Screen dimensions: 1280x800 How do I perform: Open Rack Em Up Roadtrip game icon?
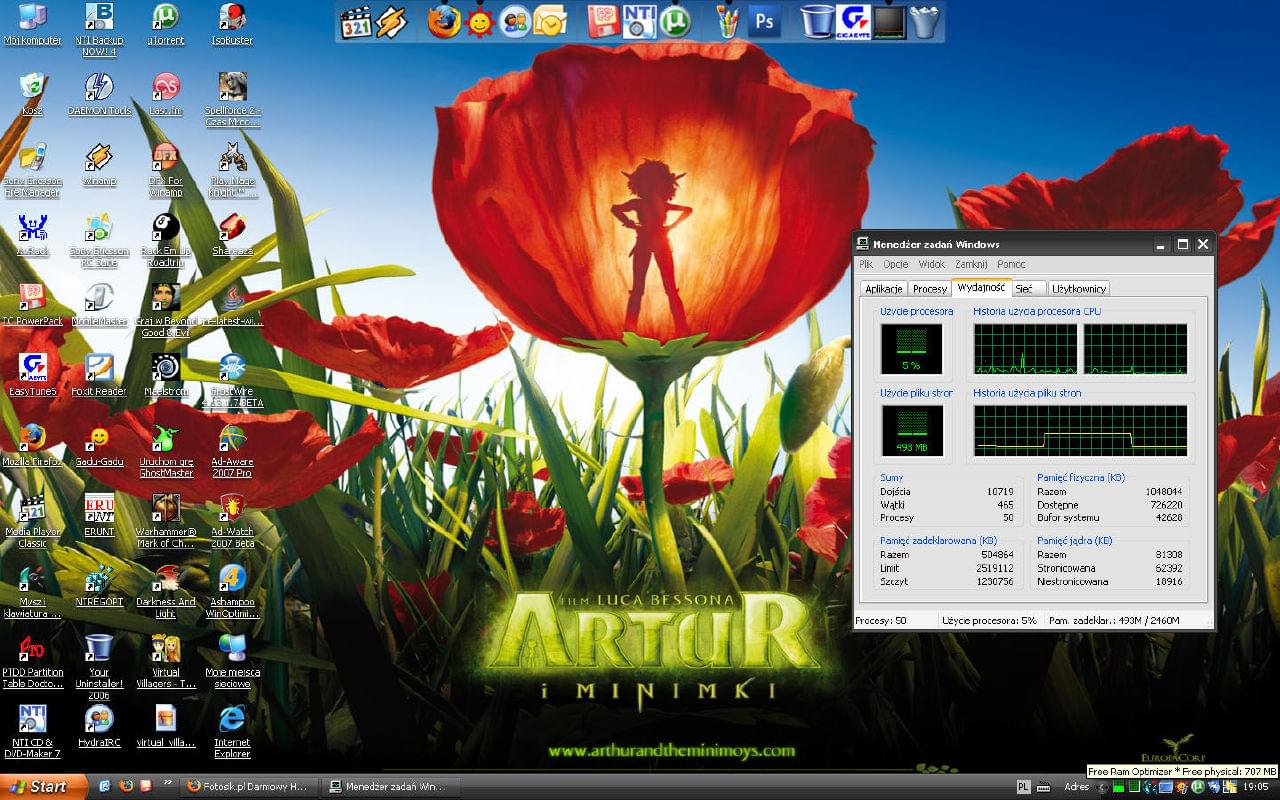tap(165, 240)
